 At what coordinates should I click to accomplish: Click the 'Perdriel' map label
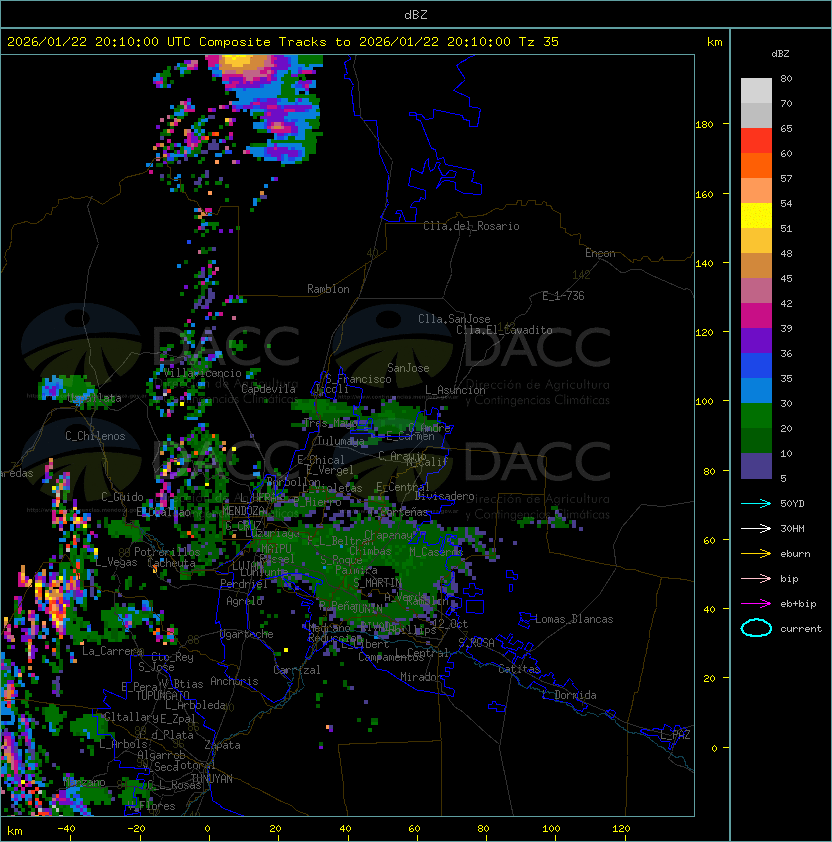[244, 584]
